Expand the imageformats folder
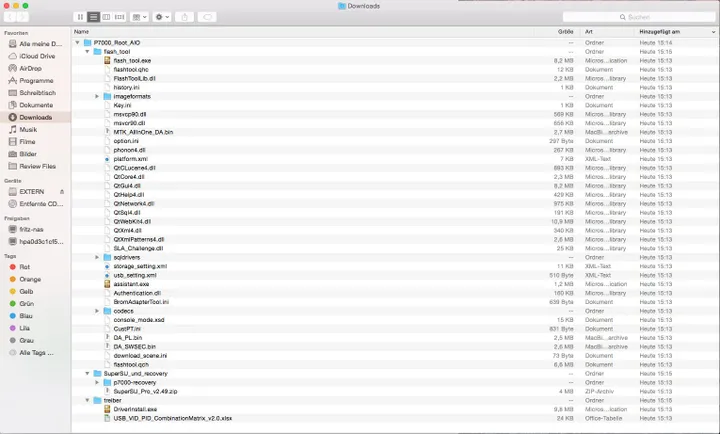Viewport: 720px width, 434px height. point(97,96)
